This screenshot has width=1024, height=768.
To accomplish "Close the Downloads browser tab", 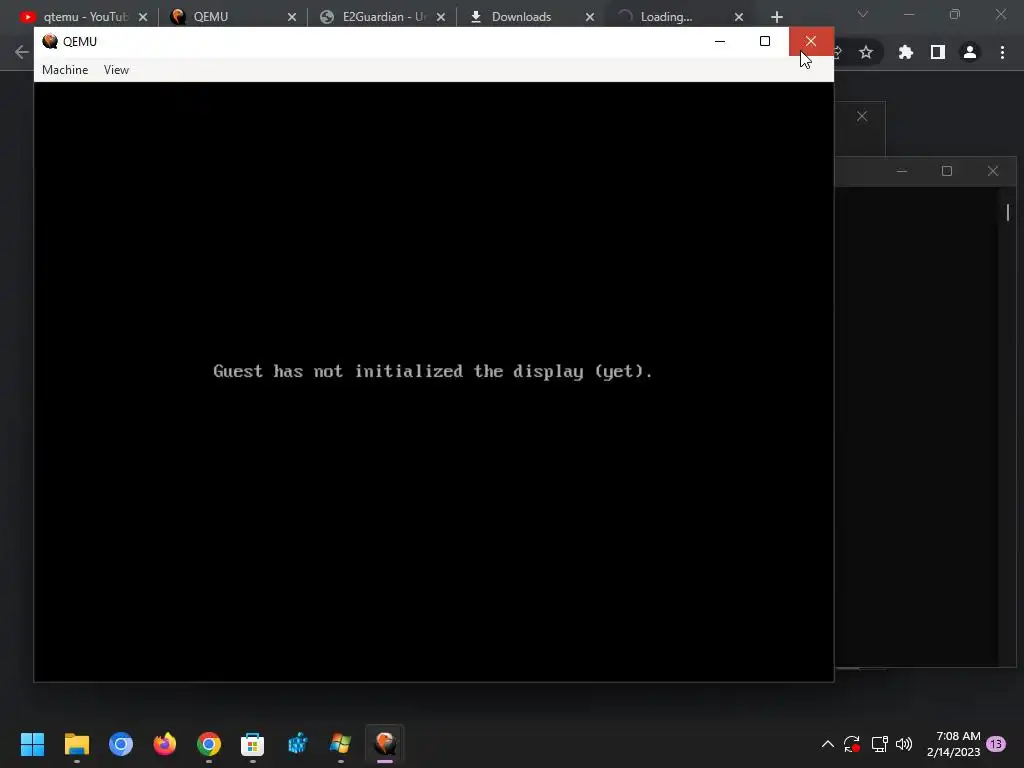I will pos(590,17).
